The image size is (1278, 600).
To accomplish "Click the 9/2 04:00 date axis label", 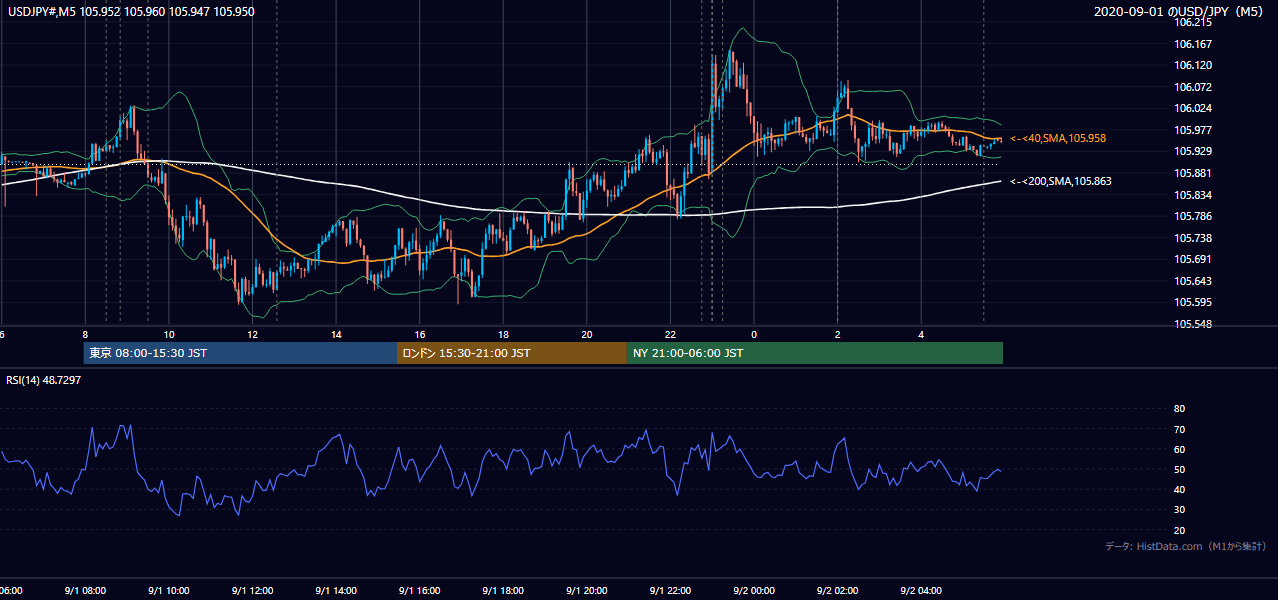I will 921,591.
